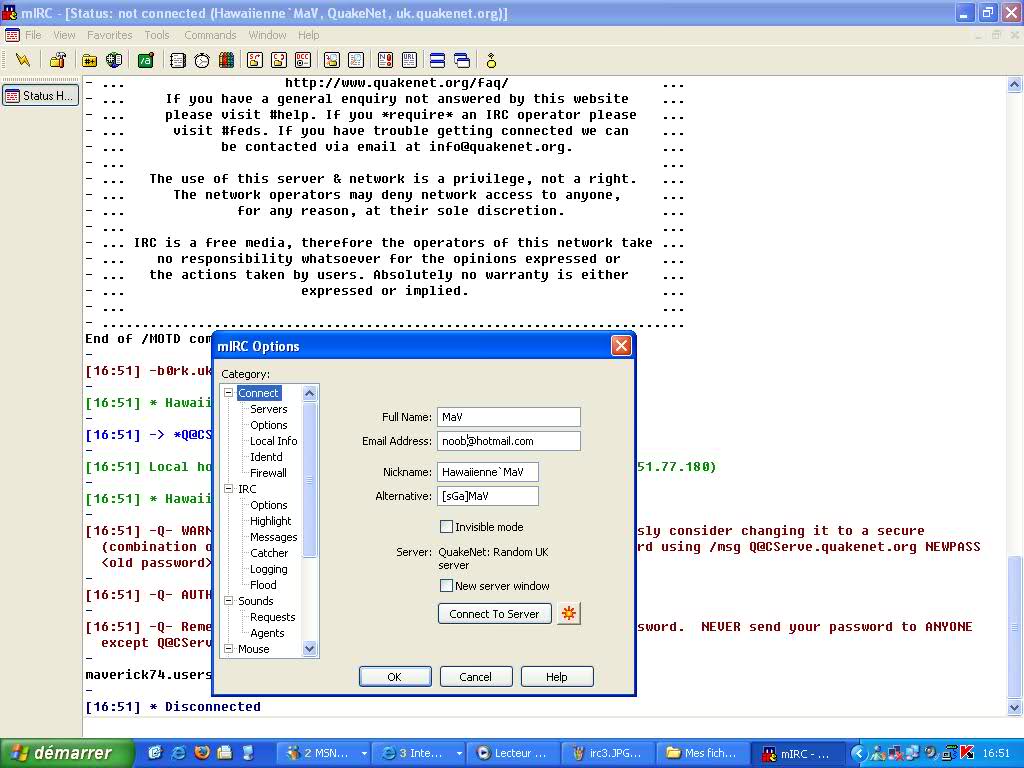Click the Full Name input field
The height and width of the screenshot is (768, 1024).
[x=509, y=417]
